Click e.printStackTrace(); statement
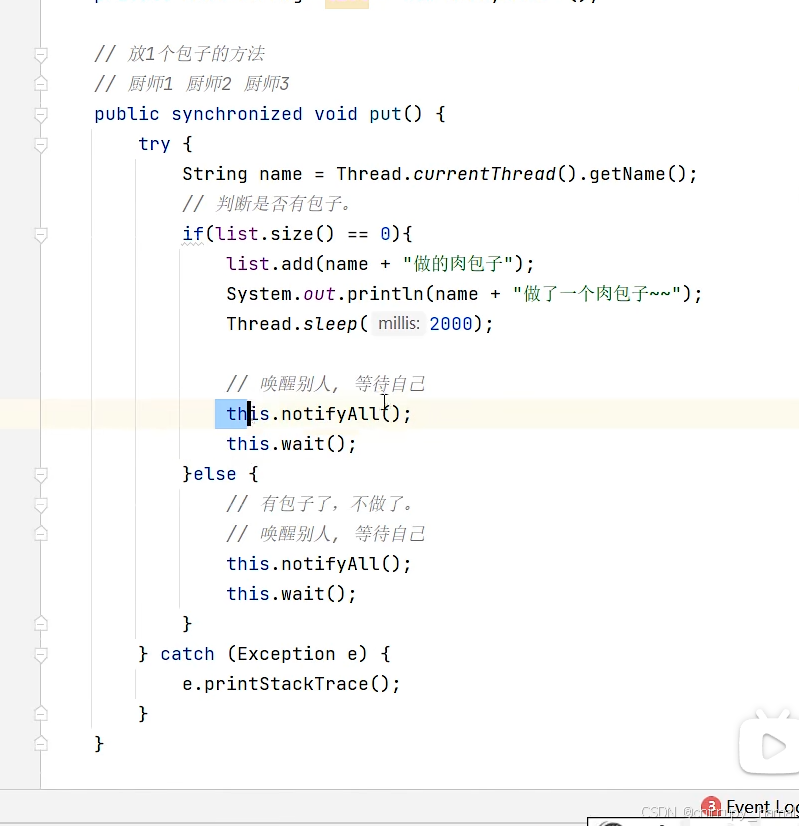 click(291, 684)
